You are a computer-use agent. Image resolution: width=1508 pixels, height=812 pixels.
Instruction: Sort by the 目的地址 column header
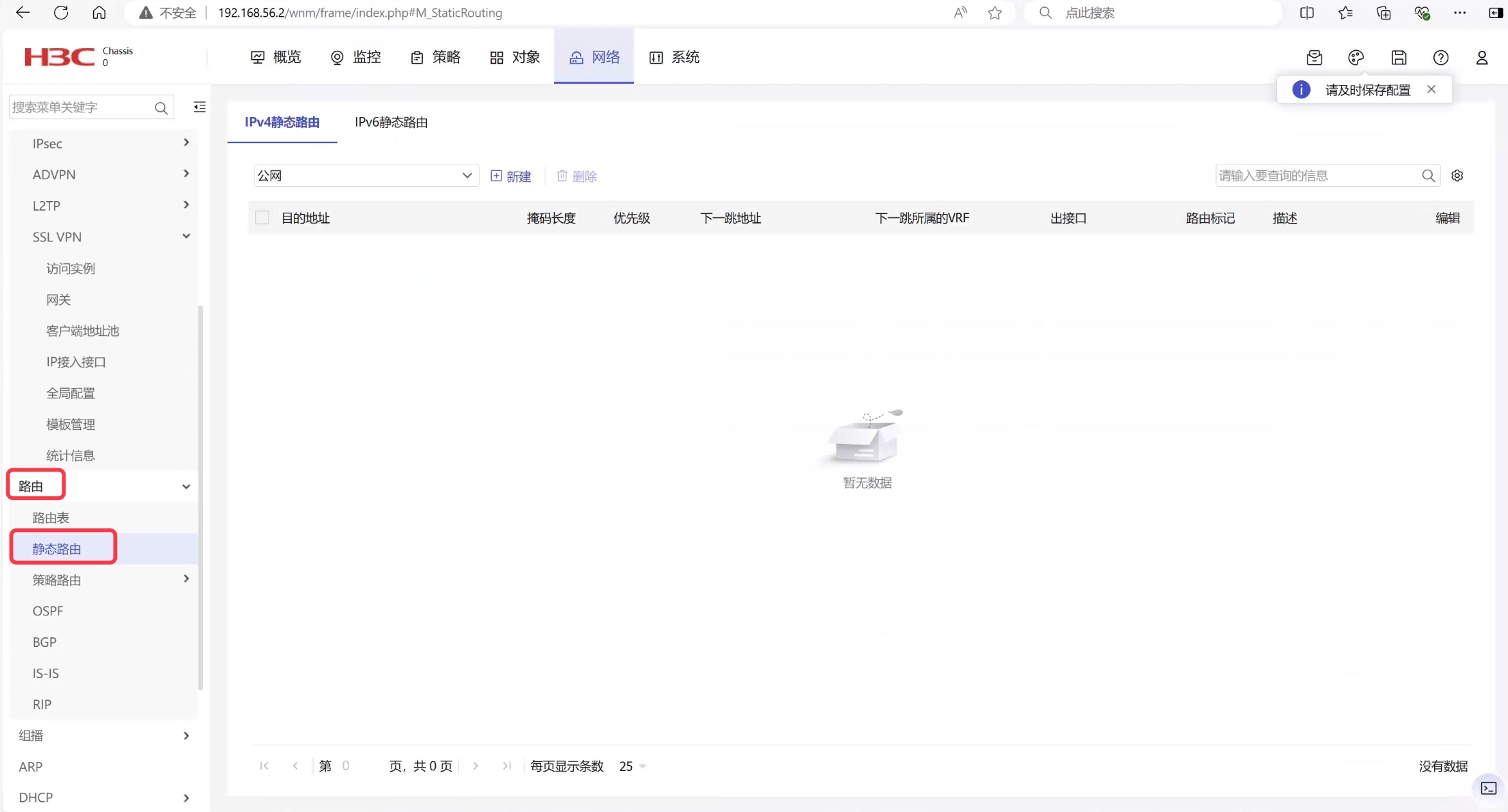click(x=305, y=218)
